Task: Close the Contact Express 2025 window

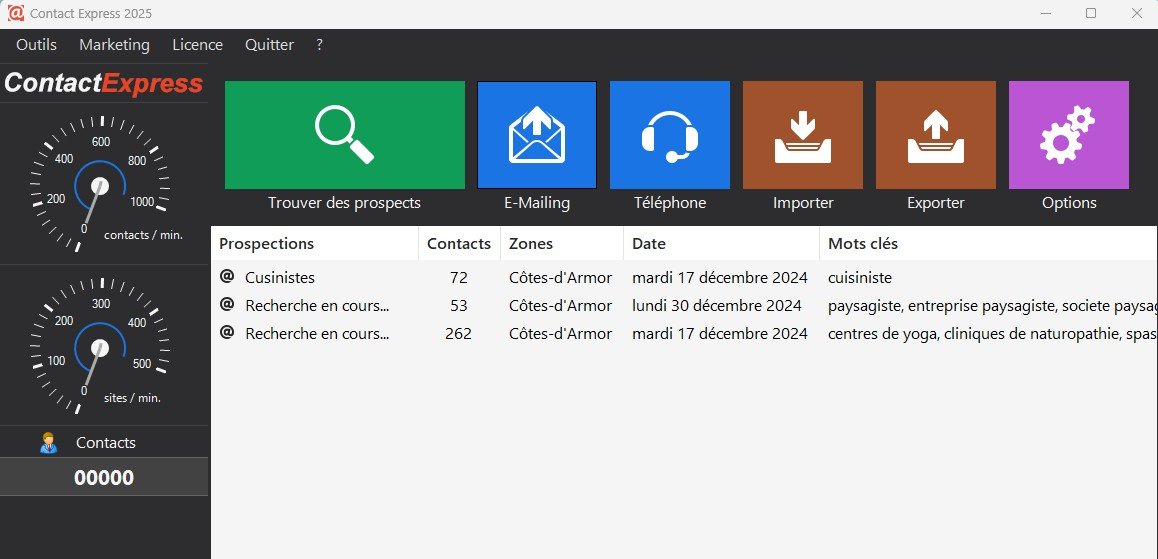Action: tap(1137, 13)
